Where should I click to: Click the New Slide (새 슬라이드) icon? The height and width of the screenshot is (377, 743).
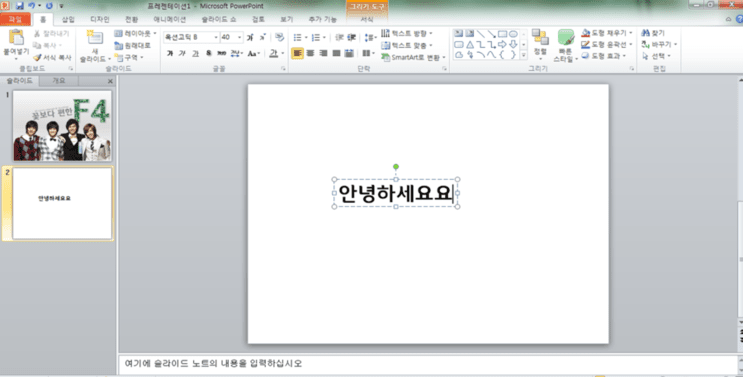click(95, 37)
